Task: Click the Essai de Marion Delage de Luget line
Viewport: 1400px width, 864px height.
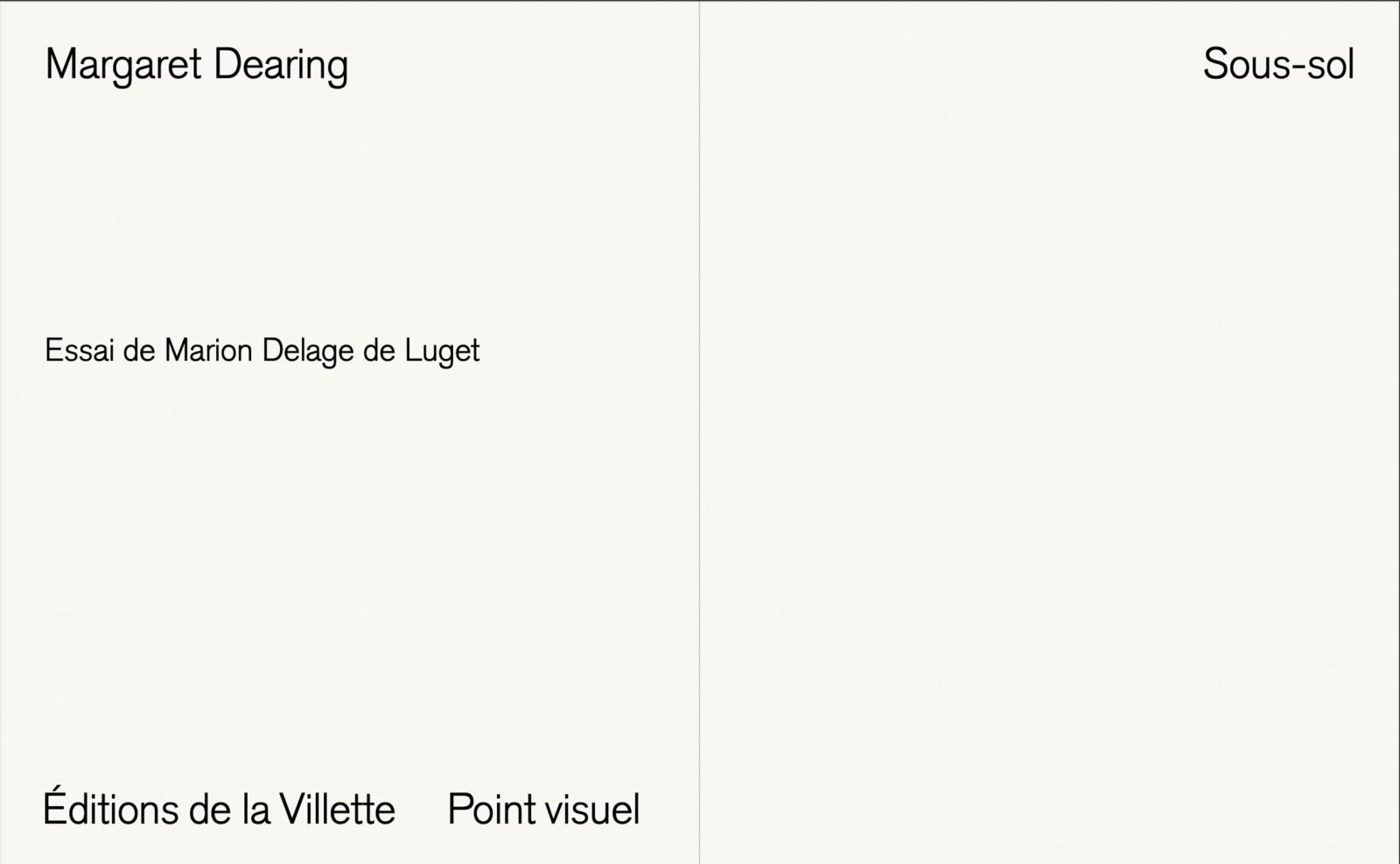Action: click(262, 352)
